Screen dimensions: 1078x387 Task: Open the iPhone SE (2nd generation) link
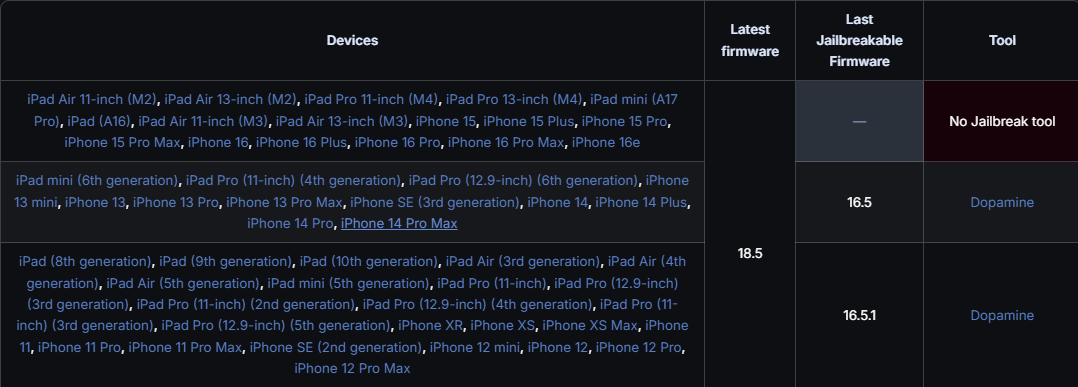tap(336, 347)
